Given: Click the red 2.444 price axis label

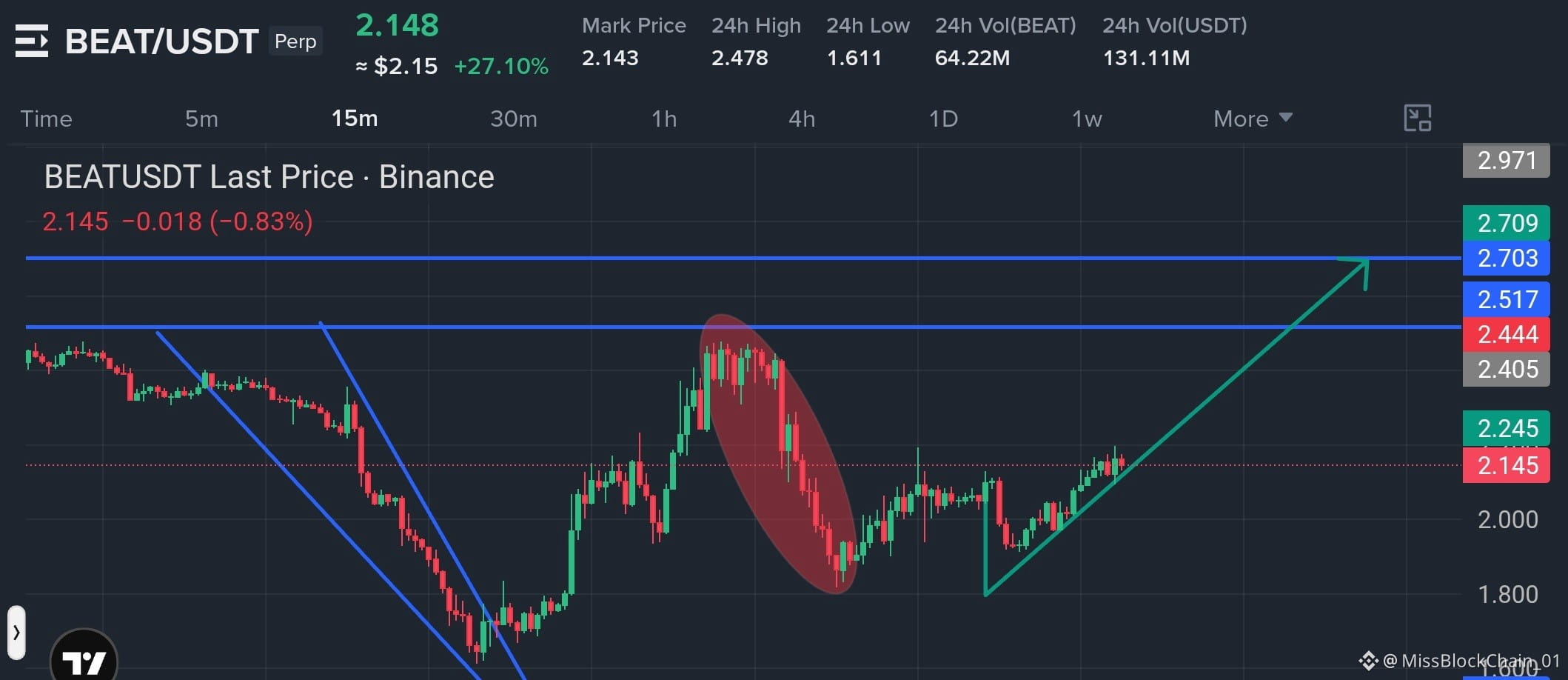Looking at the screenshot, I should 1507,334.
